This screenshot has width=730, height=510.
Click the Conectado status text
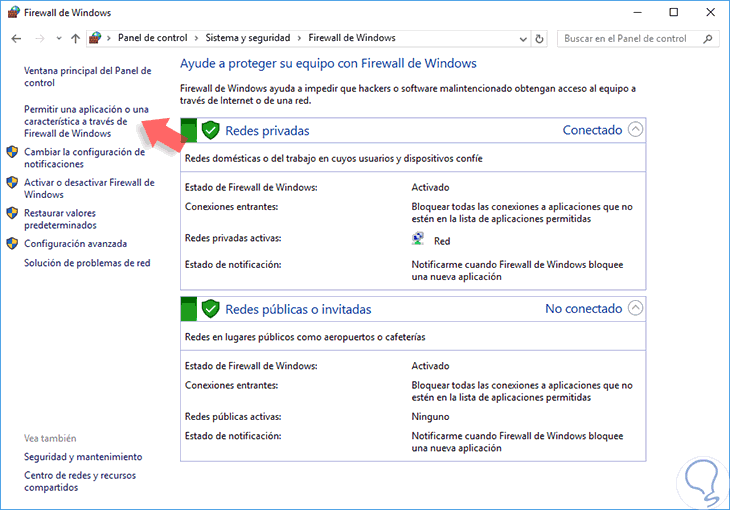click(x=592, y=130)
